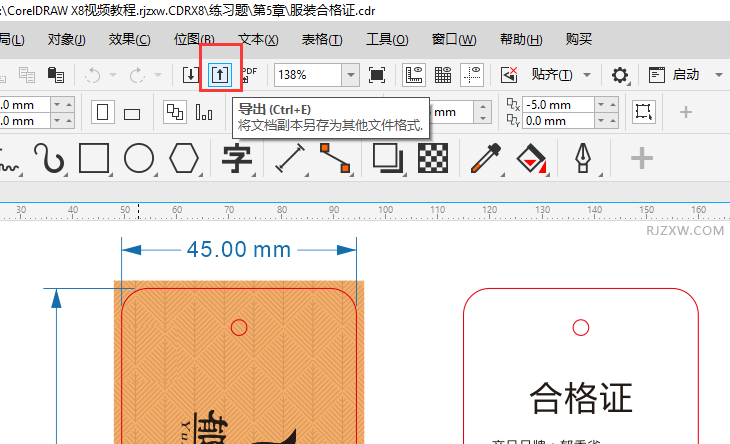
Task: Click the all pages layout icon
Action: tap(175, 112)
